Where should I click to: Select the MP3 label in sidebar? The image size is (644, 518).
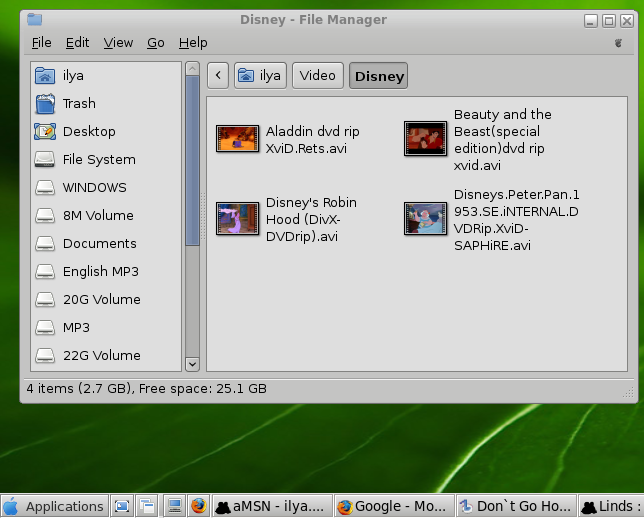pyautogui.click(x=76, y=327)
